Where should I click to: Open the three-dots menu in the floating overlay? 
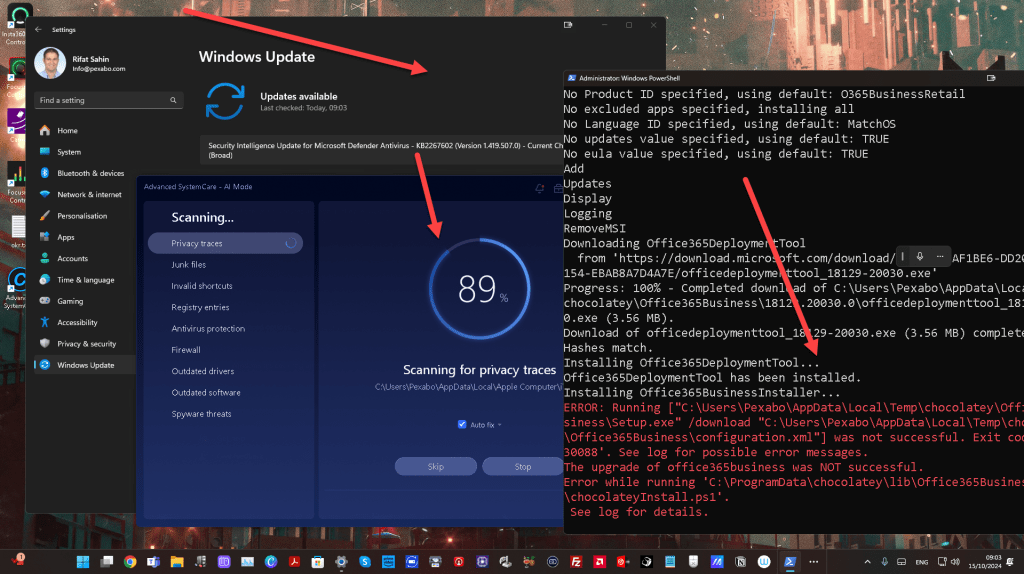940,257
